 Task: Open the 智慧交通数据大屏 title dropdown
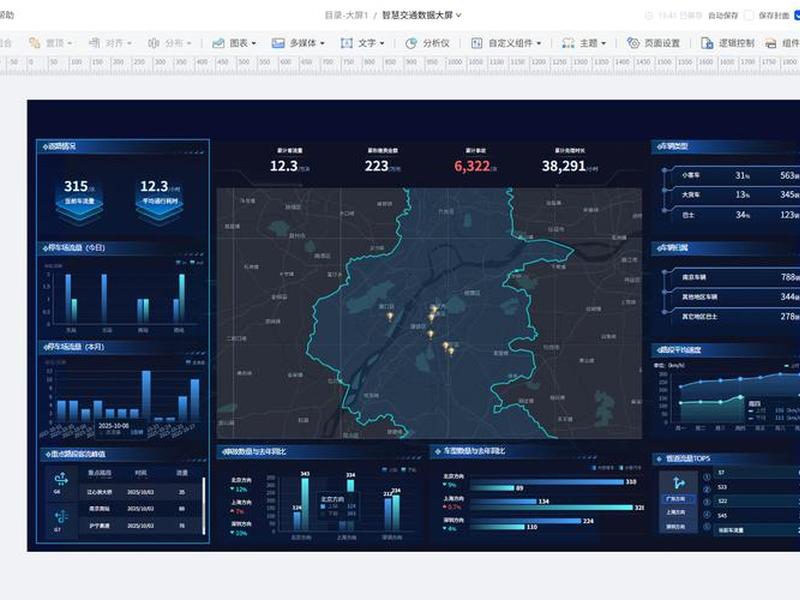click(422, 15)
